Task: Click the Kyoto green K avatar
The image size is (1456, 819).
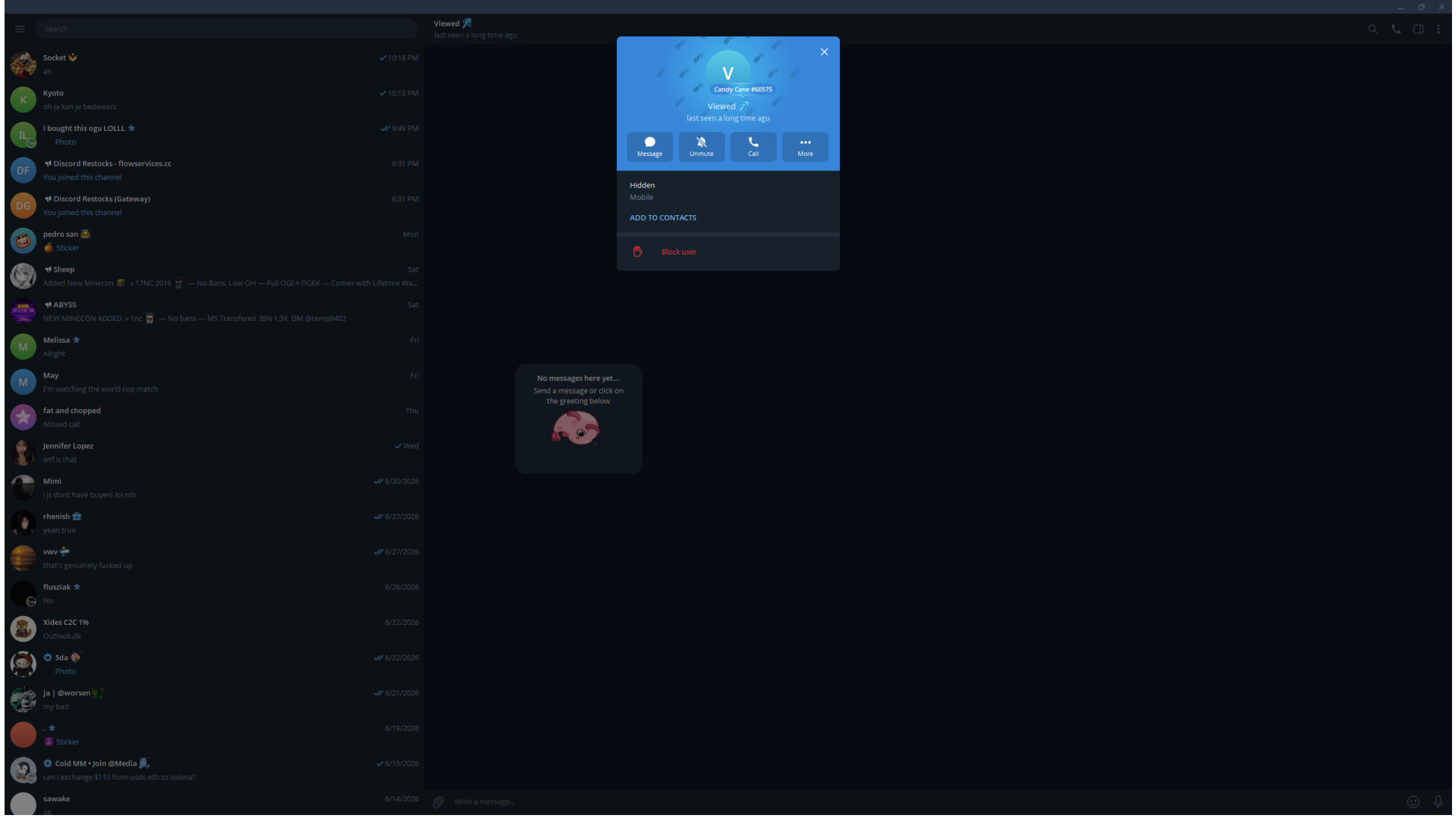Action: [x=23, y=100]
